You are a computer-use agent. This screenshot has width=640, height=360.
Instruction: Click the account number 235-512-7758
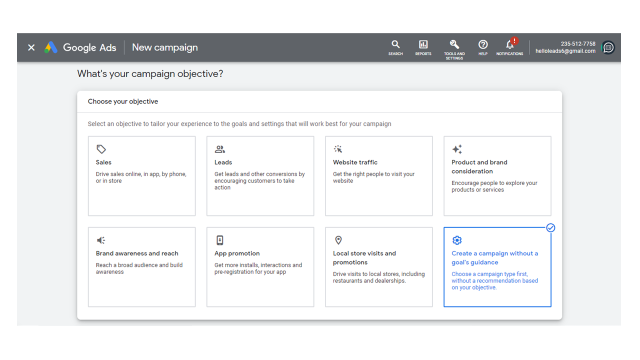578,44
